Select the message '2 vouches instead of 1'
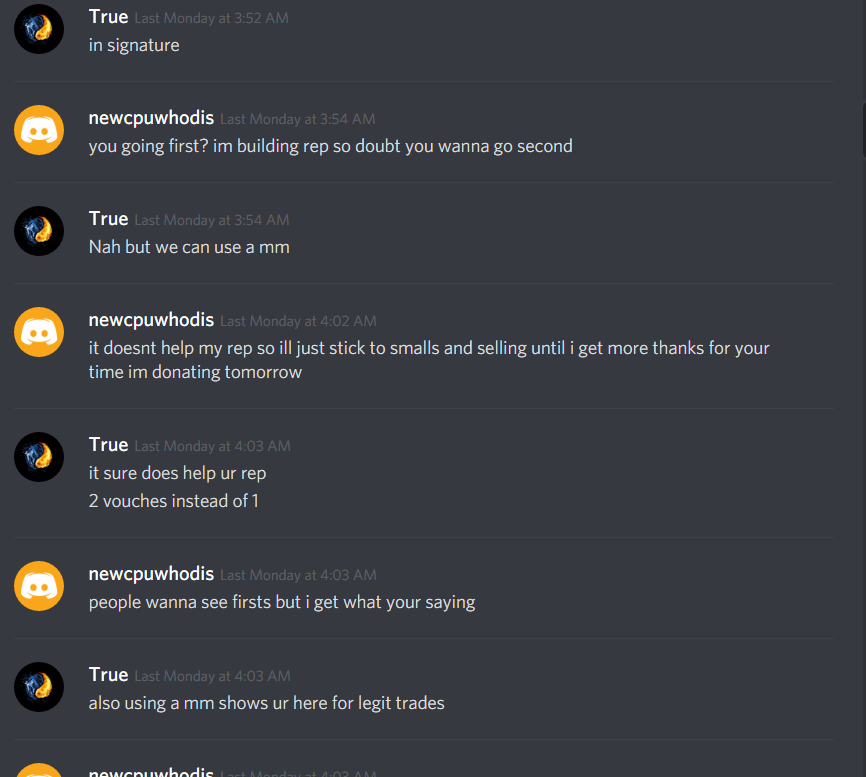Screen dimensions: 866x777 [173, 501]
